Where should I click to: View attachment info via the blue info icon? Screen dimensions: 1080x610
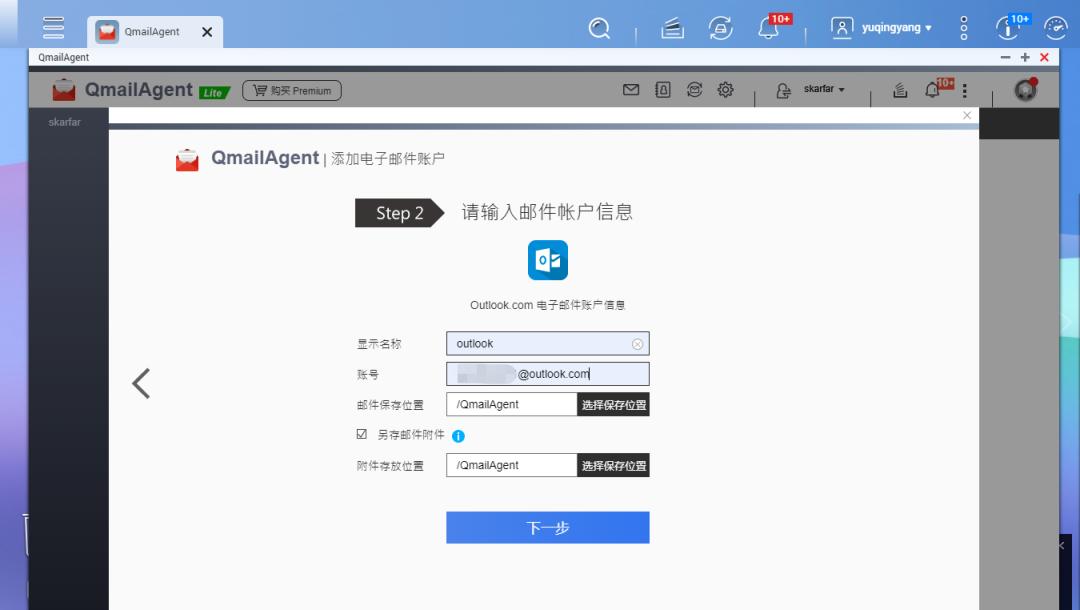(458, 436)
